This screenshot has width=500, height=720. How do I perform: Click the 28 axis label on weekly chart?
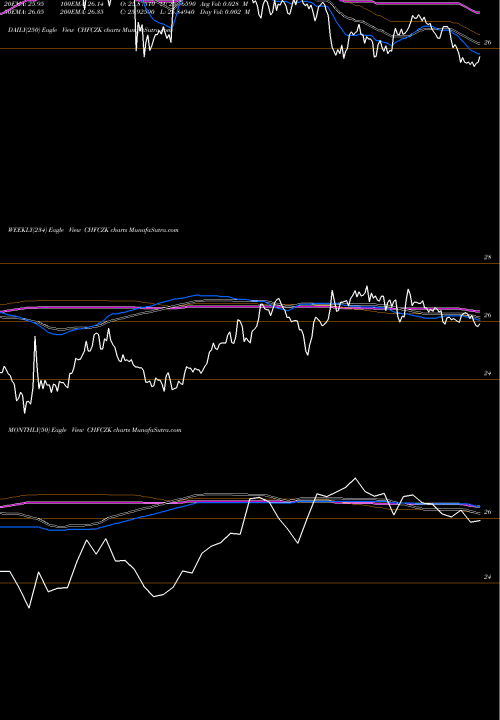(487, 257)
